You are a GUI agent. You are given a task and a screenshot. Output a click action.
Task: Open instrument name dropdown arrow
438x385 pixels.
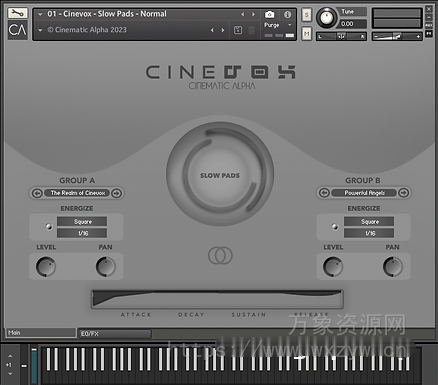pos(40,14)
